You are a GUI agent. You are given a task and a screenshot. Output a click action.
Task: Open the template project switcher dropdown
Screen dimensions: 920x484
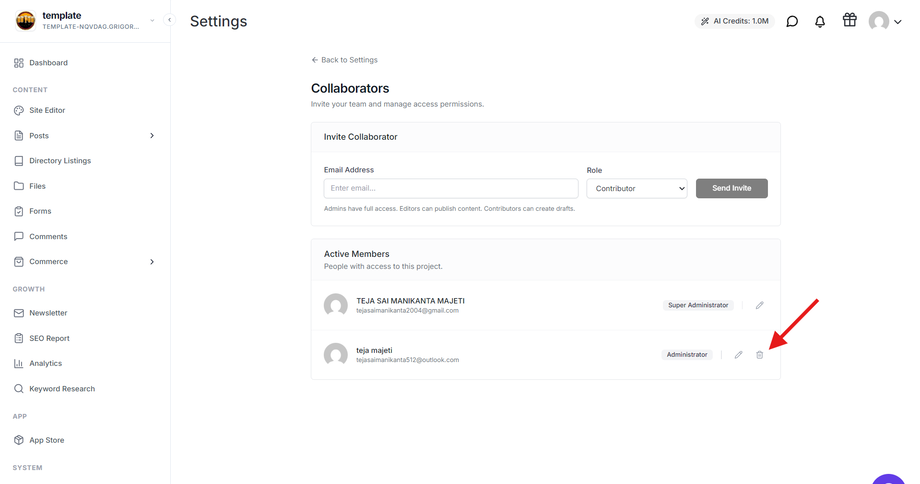pyautogui.click(x=152, y=21)
